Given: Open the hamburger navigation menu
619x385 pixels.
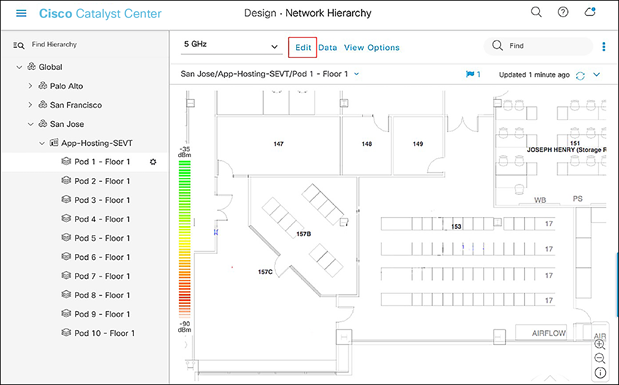Looking at the screenshot, I should [x=21, y=13].
